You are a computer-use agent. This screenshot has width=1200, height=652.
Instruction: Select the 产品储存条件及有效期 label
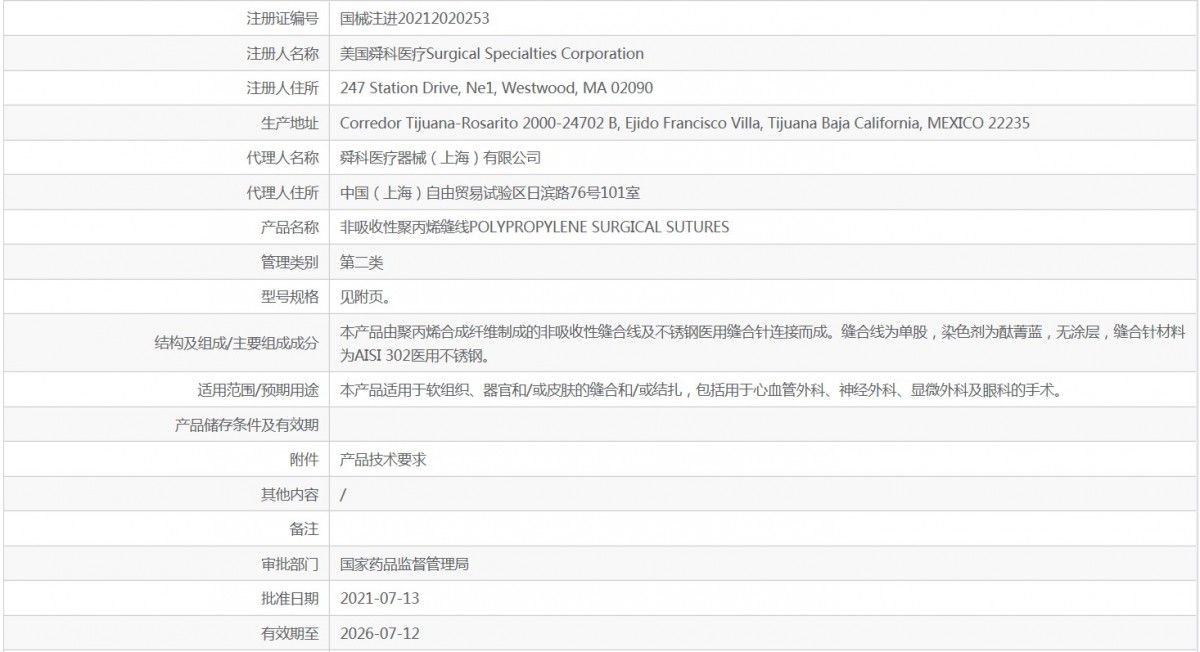(x=247, y=425)
